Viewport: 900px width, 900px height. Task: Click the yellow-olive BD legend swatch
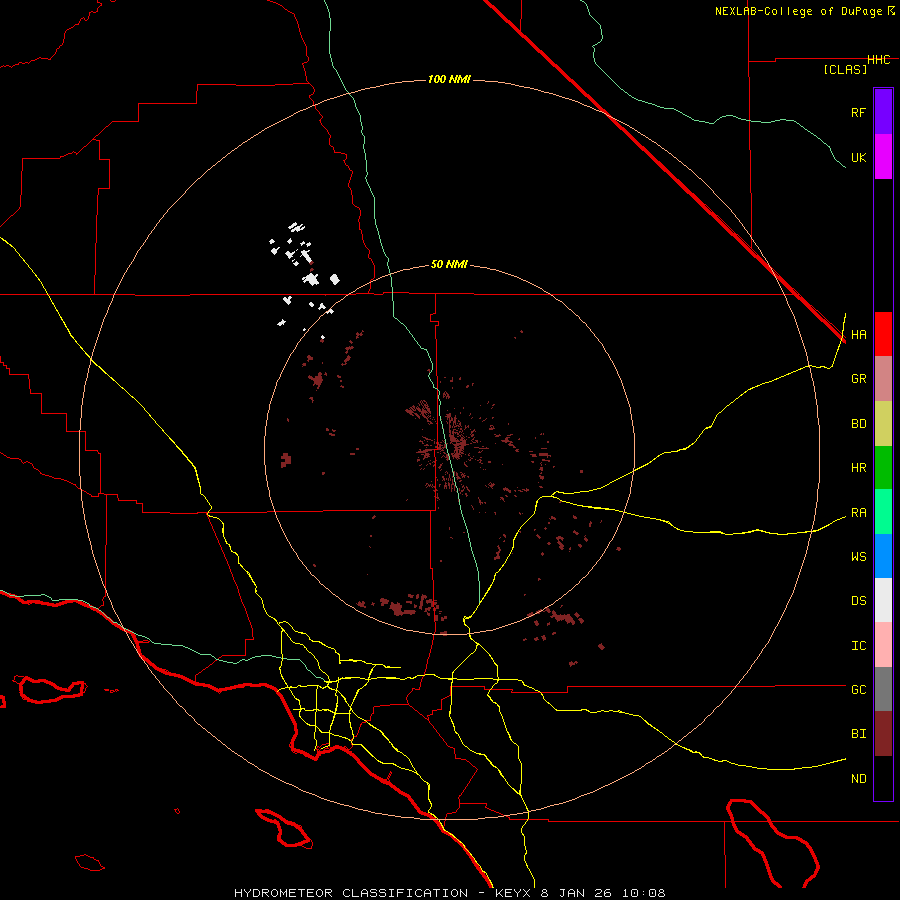point(883,423)
